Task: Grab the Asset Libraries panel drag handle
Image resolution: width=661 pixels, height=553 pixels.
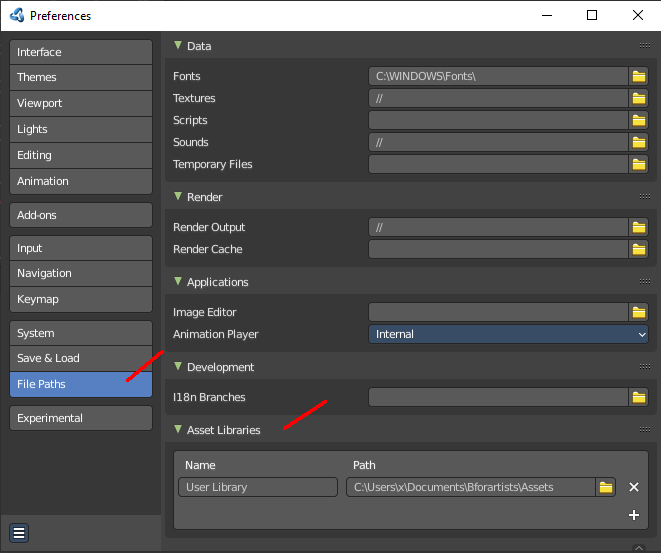Action: point(645,430)
